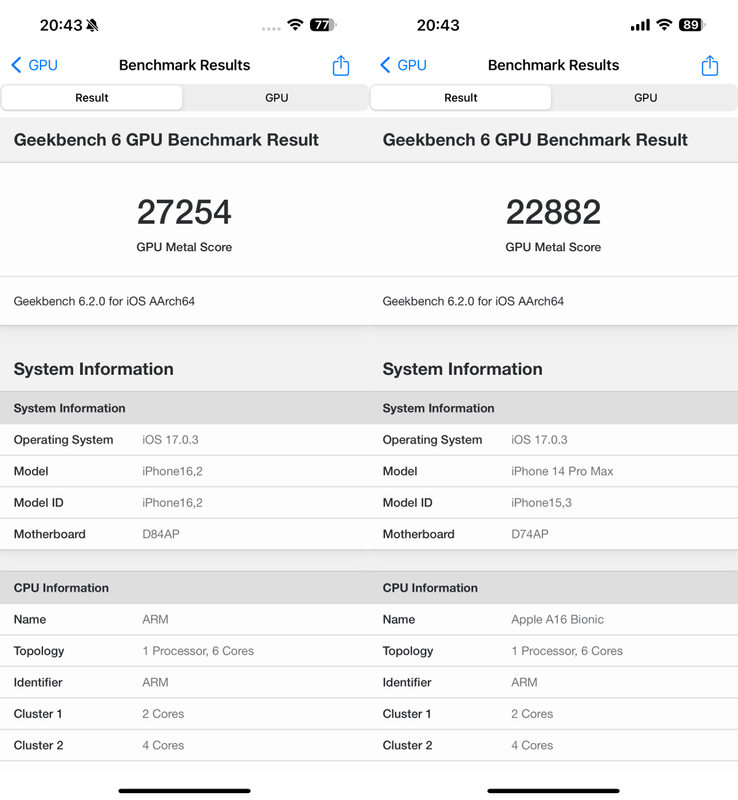This screenshot has width=738, height=800.
Task: Tap '1 Processor, 6 Cores' on right phone
Action: pos(567,651)
